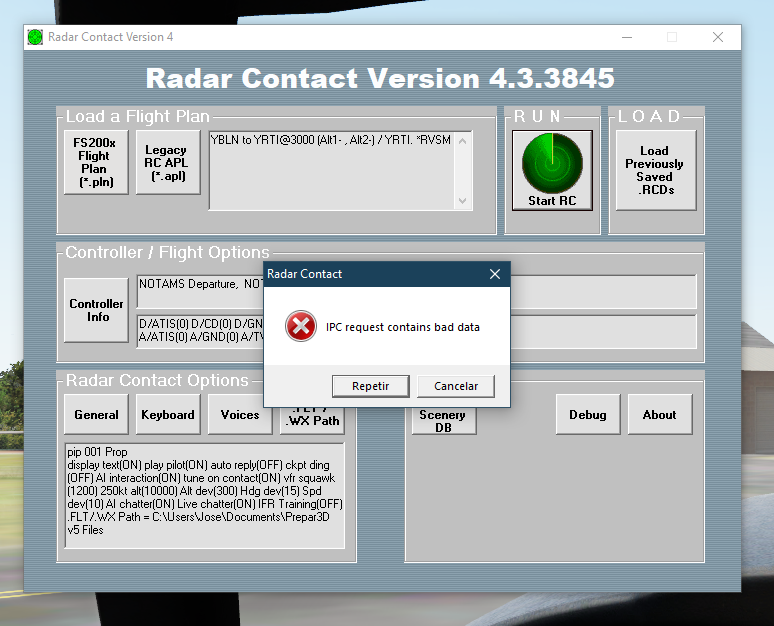
Task: Open FS200x Flight Plan (*.pln) loader
Action: coord(96,162)
